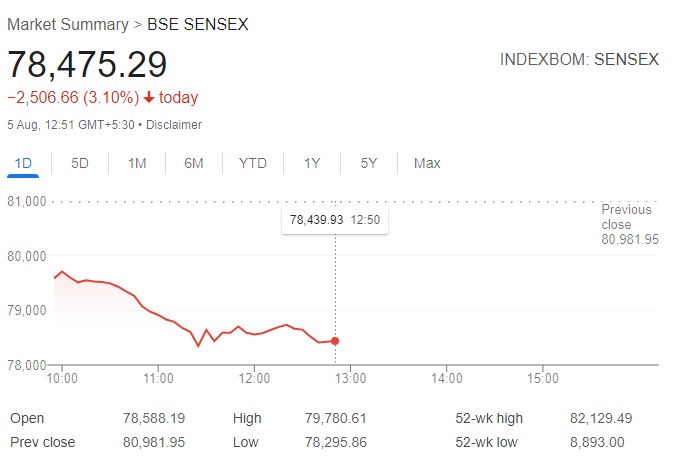Switch to the 5D chart tab
Image resolution: width=693 pixels, height=470 pixels.
tap(80, 163)
